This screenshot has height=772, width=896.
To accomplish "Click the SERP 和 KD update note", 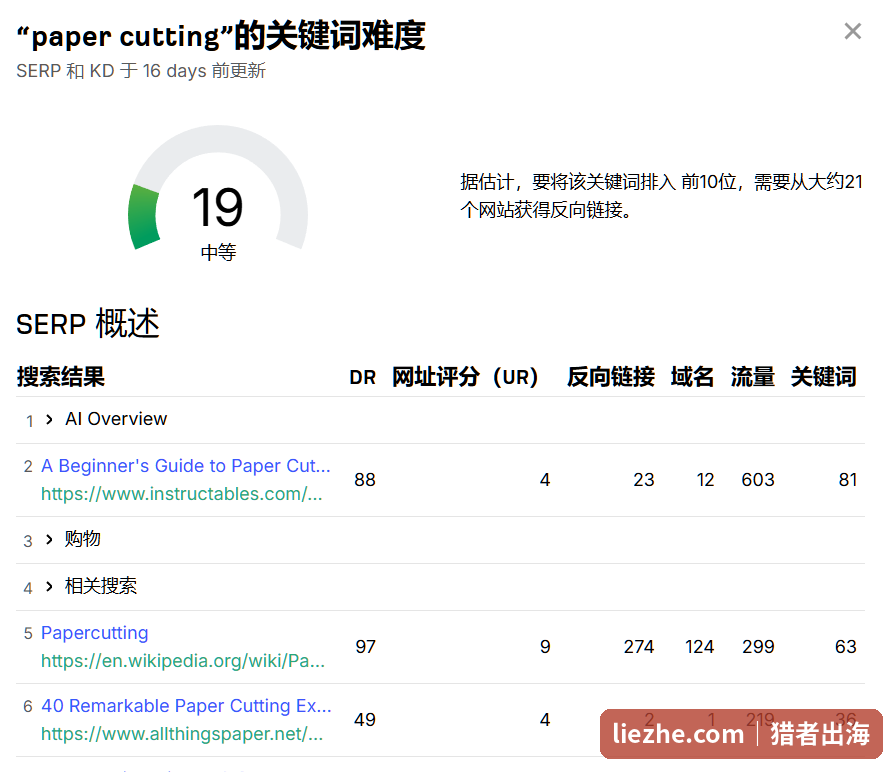I will point(141,71).
